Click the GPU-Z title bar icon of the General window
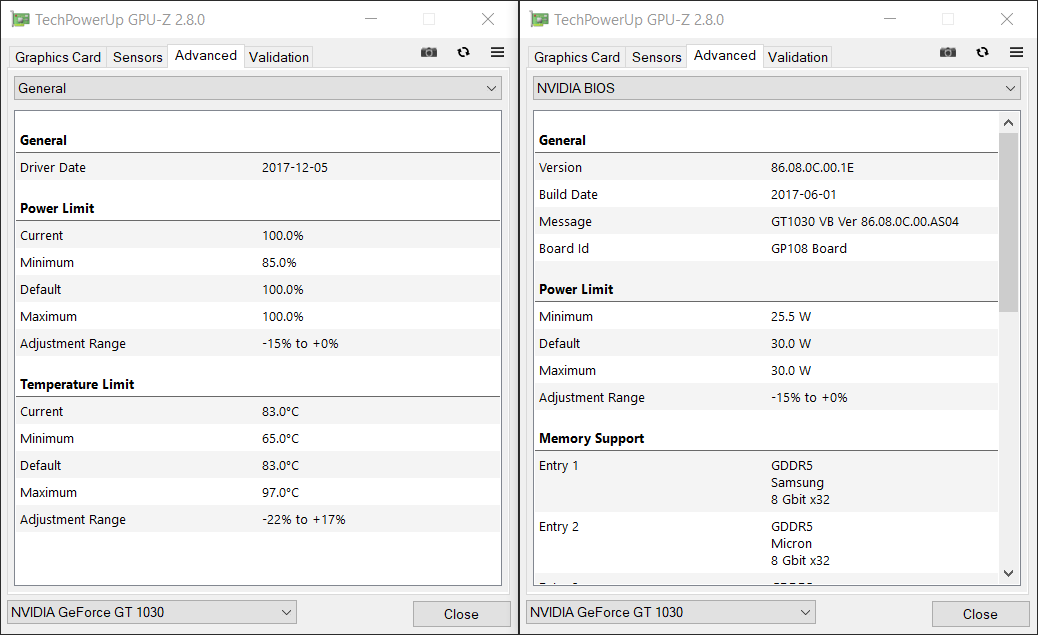The image size is (1038, 635). 20,19
